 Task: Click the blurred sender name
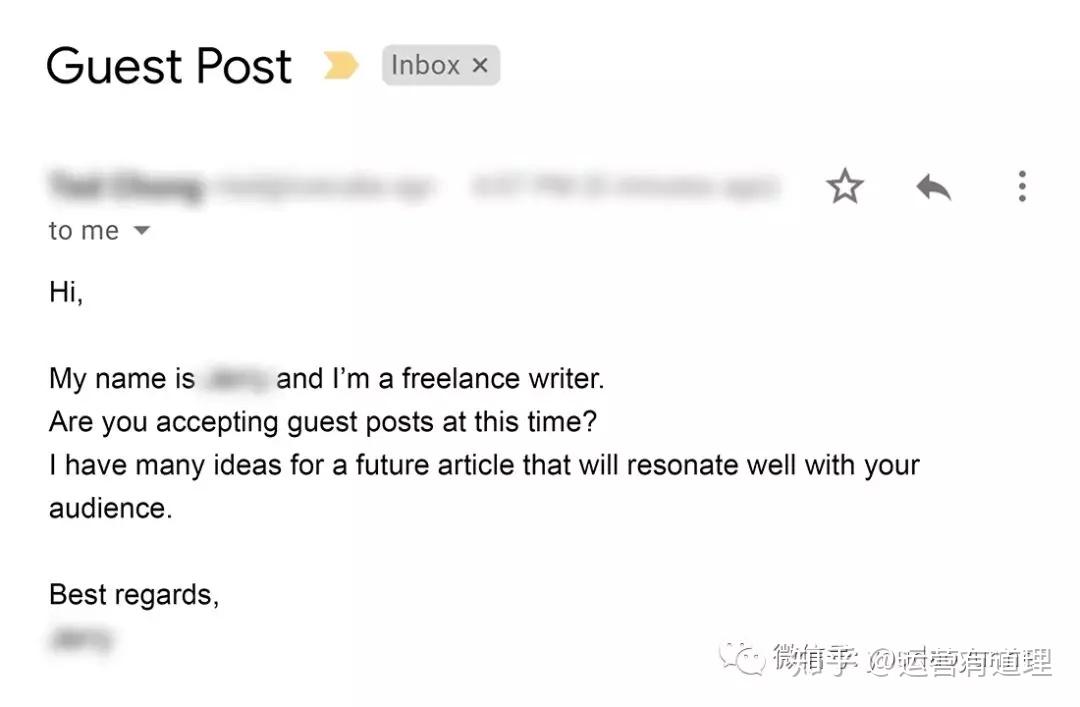tap(126, 186)
